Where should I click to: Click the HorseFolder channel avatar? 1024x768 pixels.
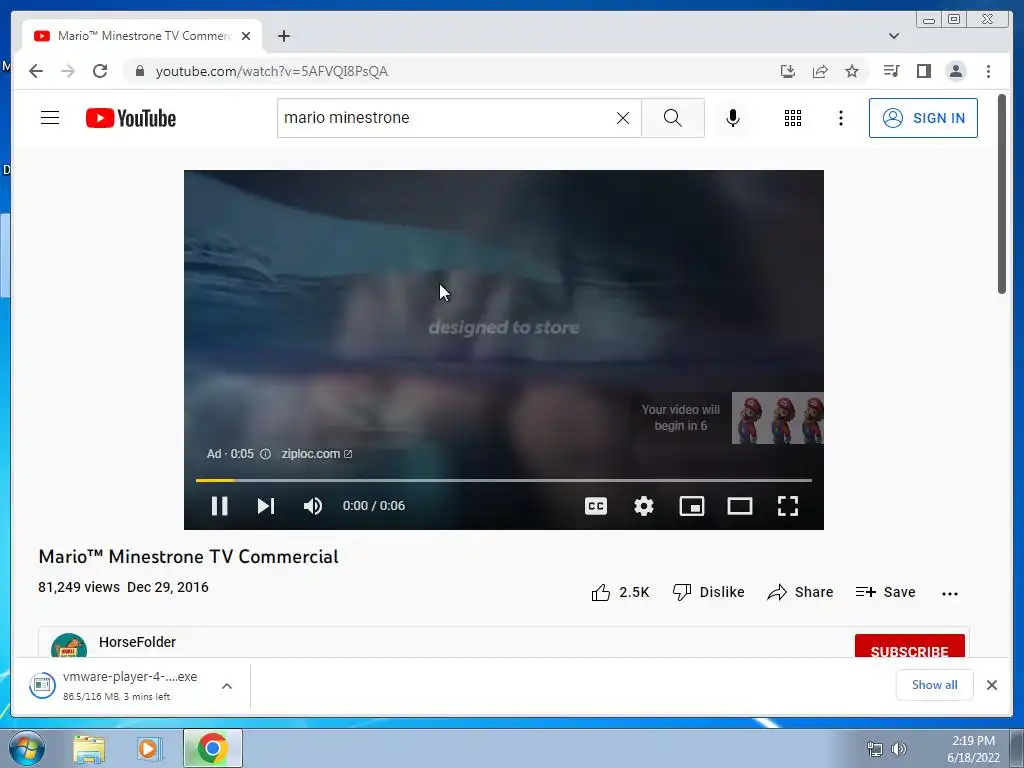coord(69,647)
